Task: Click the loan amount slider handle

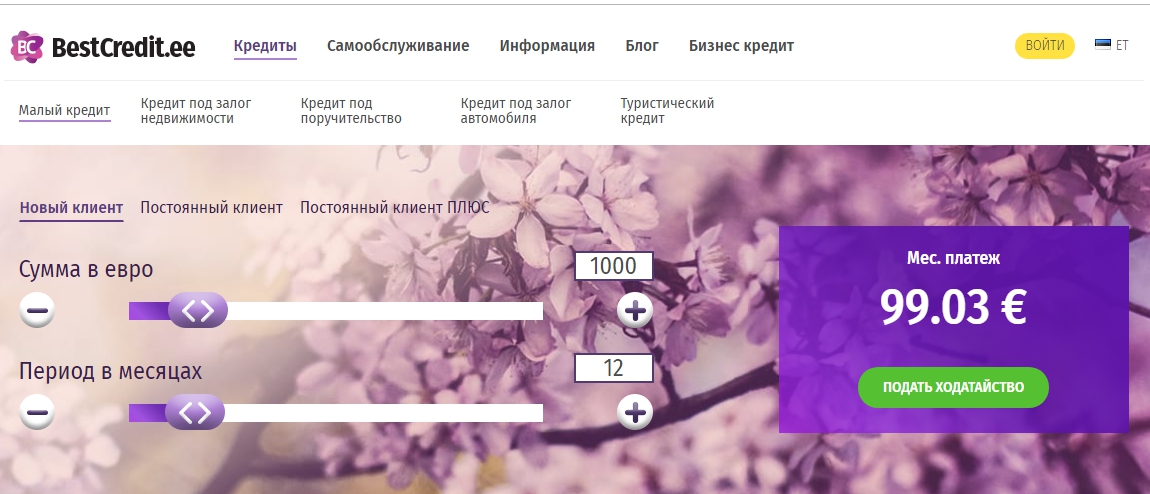Action: (x=198, y=311)
